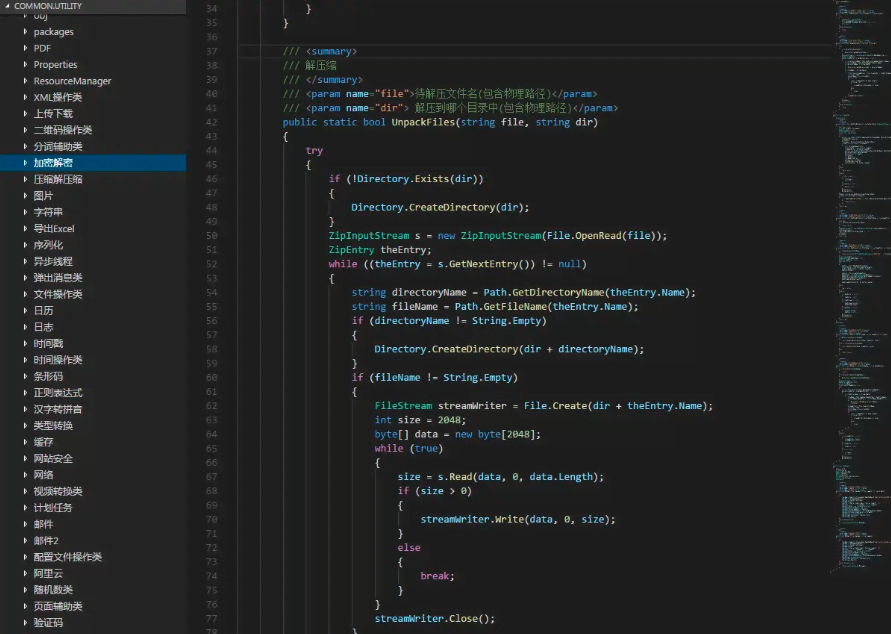Select the 邮件2 folder
The height and width of the screenshot is (634, 891).
(x=46, y=541)
